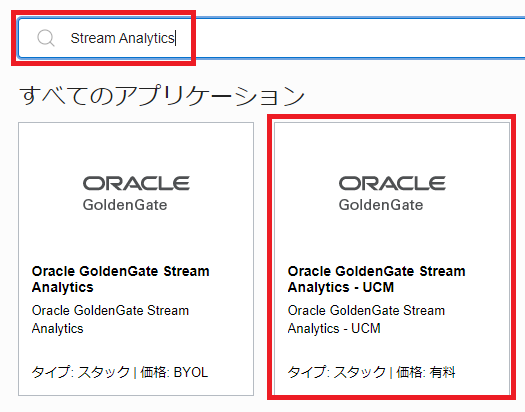The height and width of the screenshot is (412, 525).
Task: Click the ORACLE wordmark on the first card
Action: (x=136, y=183)
